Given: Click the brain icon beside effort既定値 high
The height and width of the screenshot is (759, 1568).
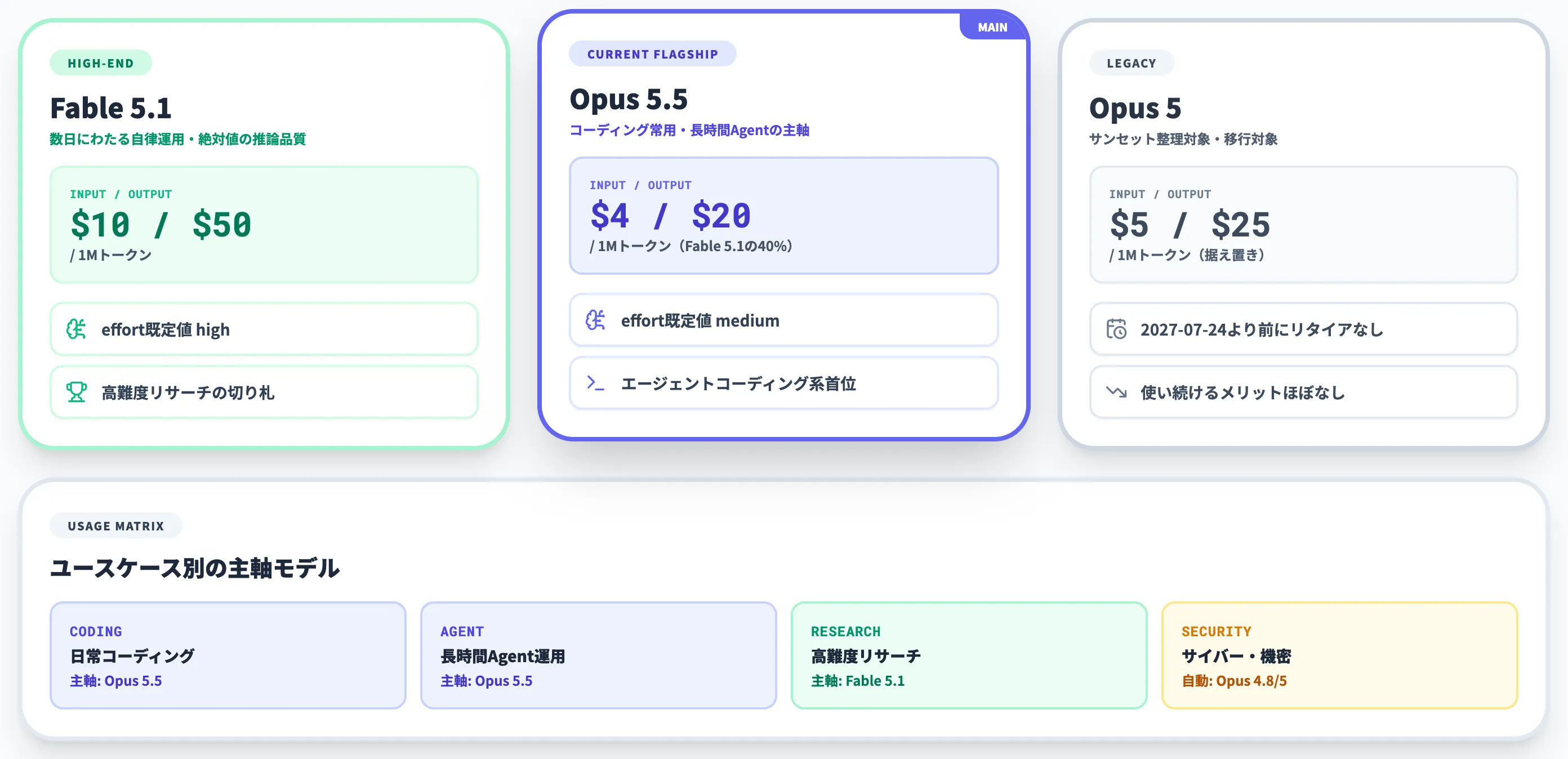Looking at the screenshot, I should point(76,329).
